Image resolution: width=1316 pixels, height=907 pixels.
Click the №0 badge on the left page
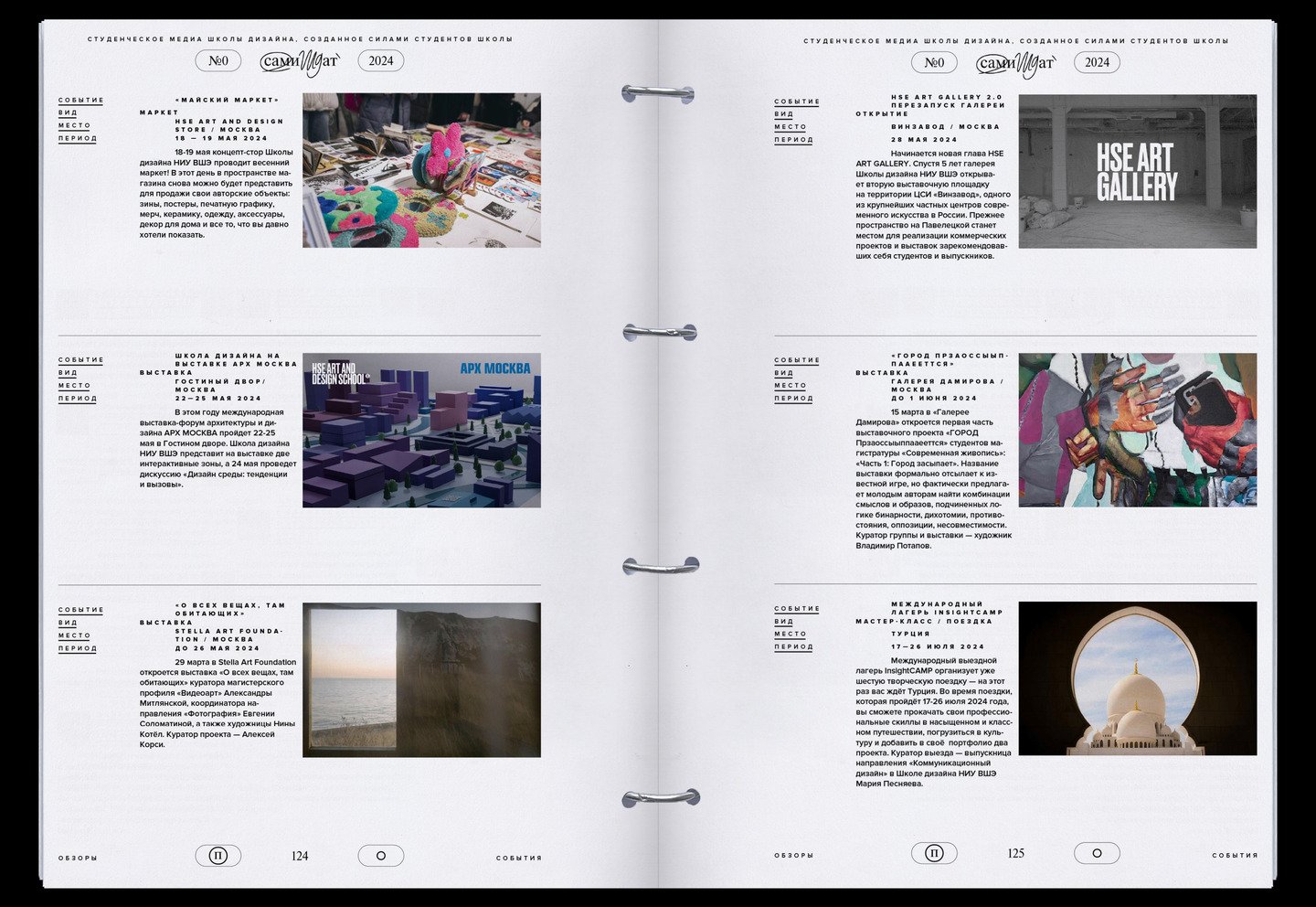pyautogui.click(x=218, y=61)
